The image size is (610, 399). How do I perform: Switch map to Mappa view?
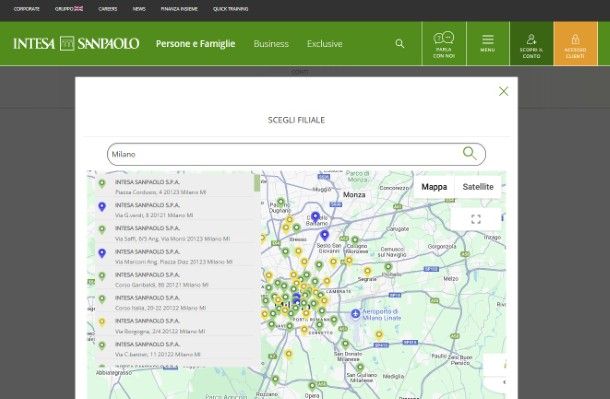click(434, 187)
